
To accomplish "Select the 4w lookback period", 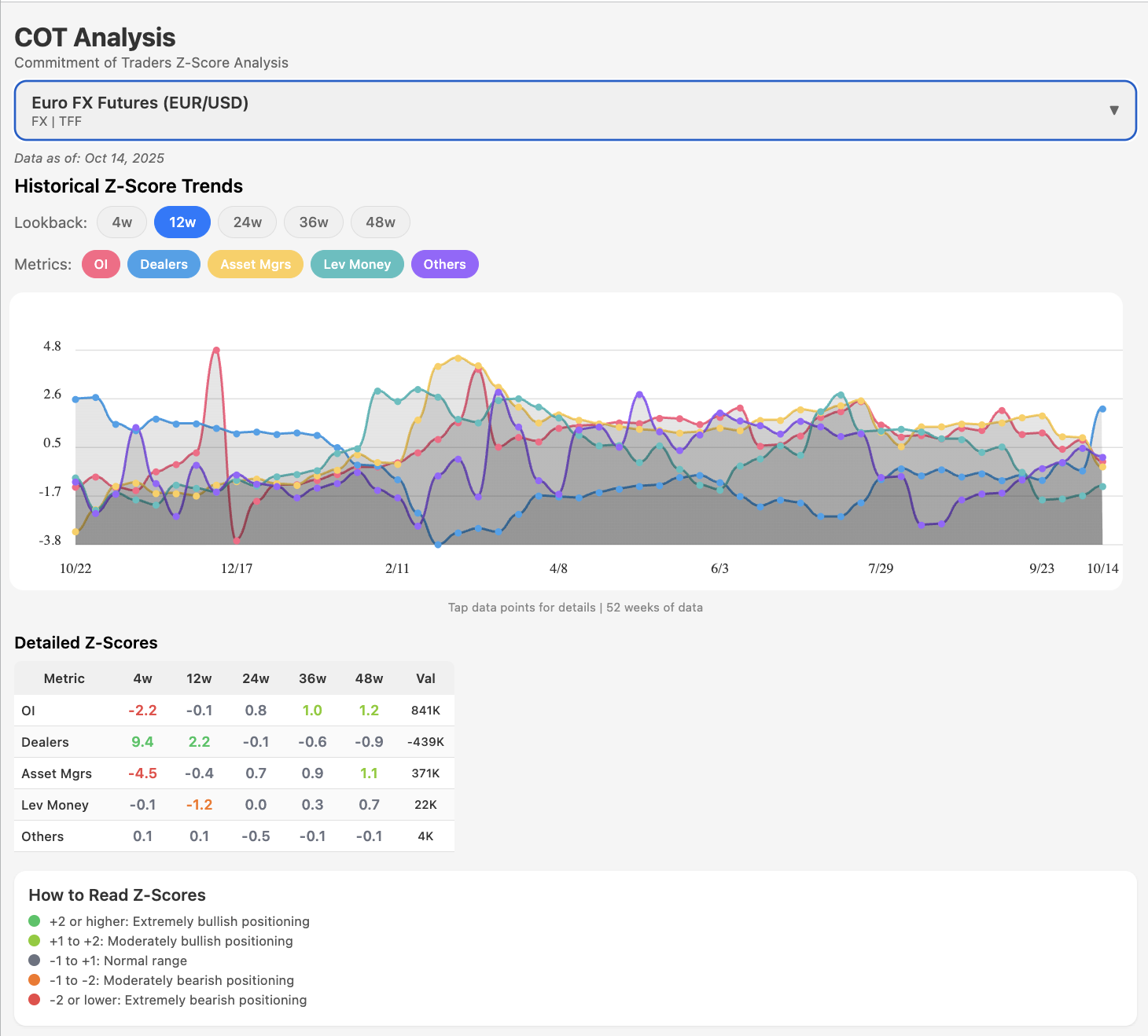I will 122,222.
